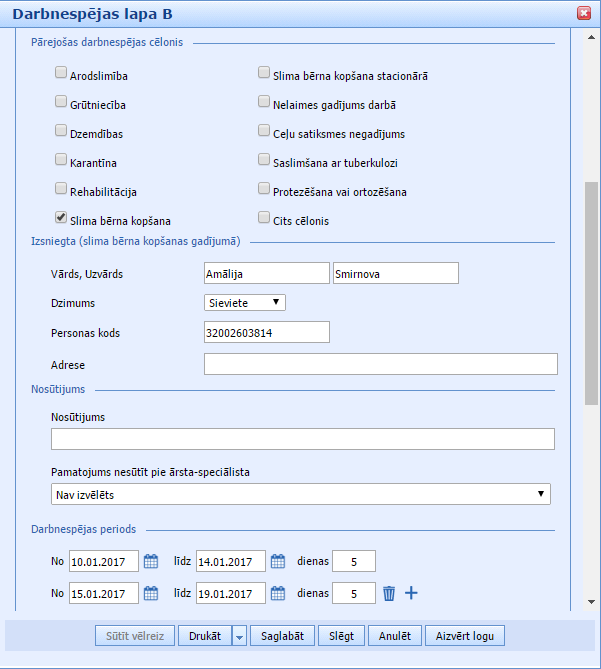Image resolution: width=601 pixels, height=669 pixels.
Task: Click the Aizvērt logu button
Action: pyautogui.click(x=465, y=635)
